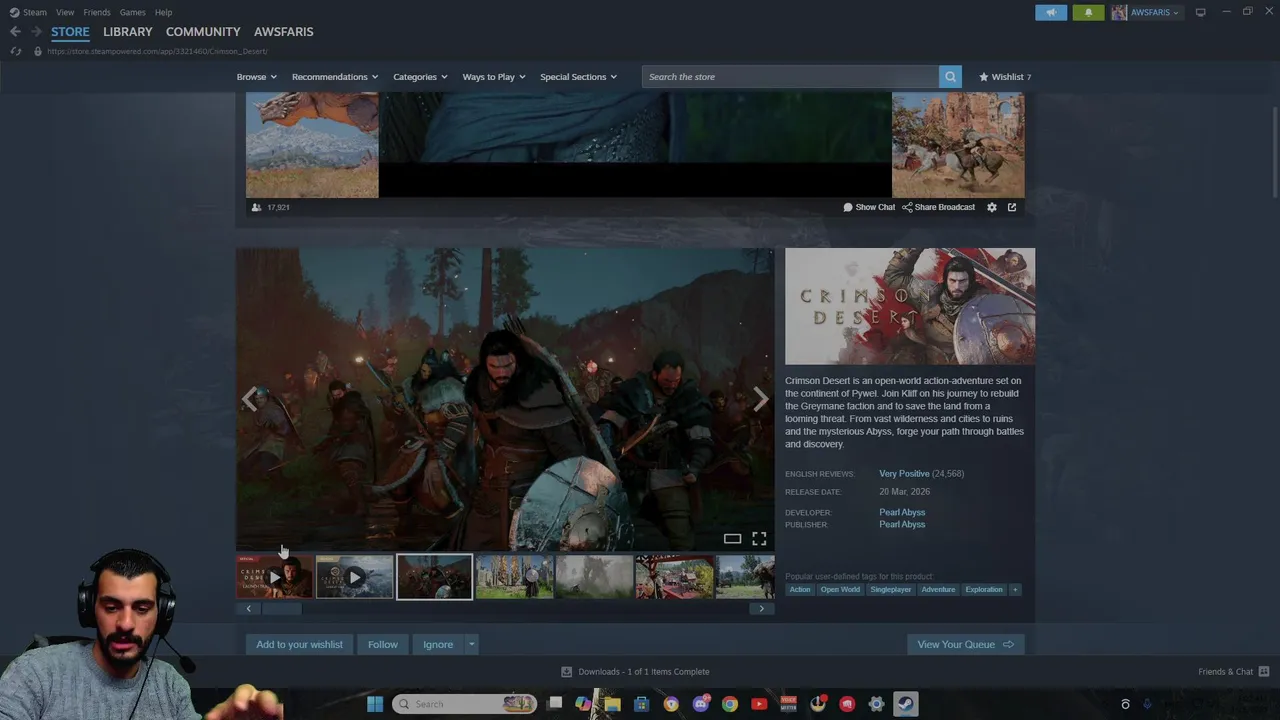
Task: Select the Open World tag
Action: coord(840,590)
